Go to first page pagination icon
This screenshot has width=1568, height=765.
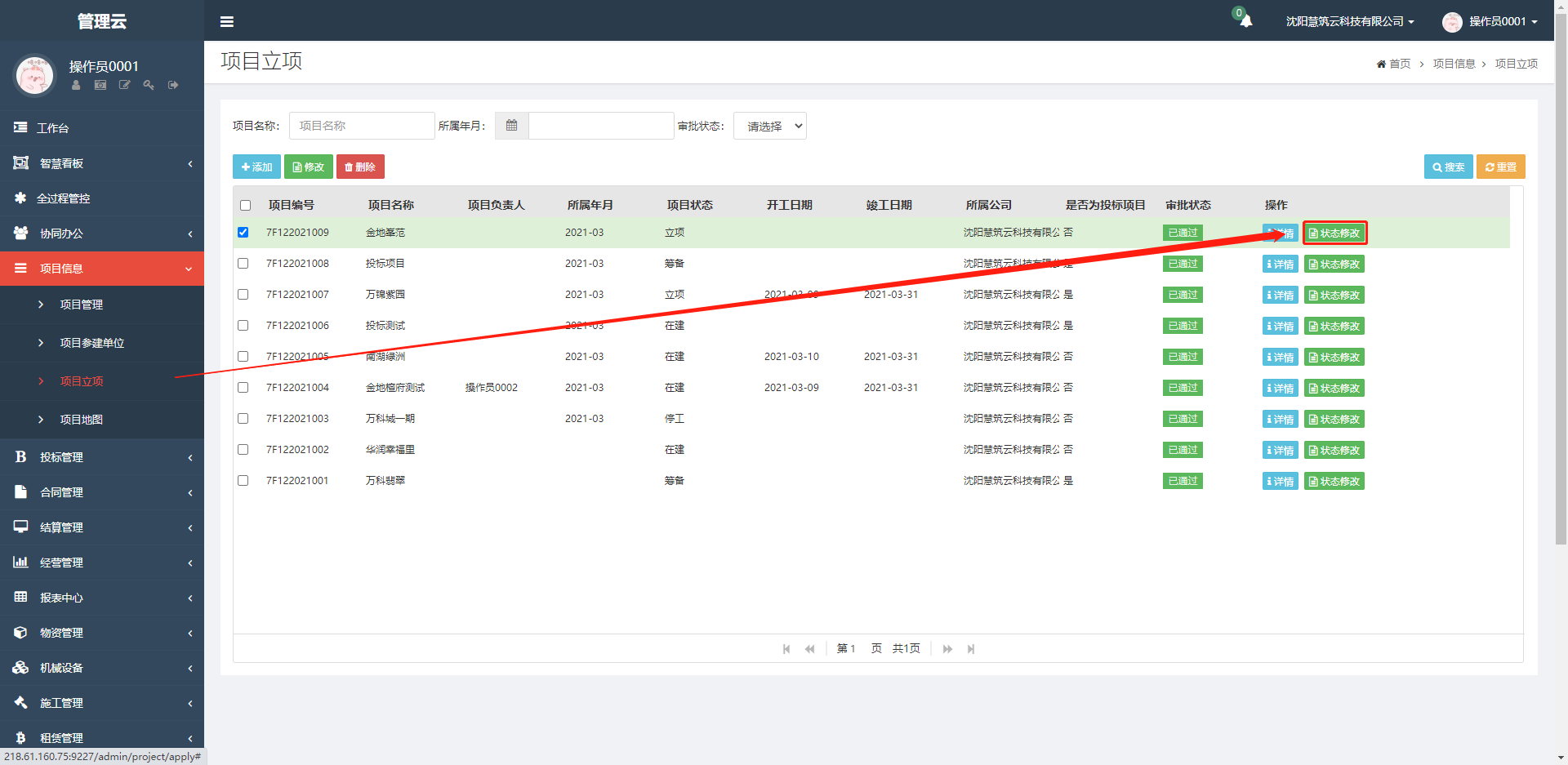[786, 649]
